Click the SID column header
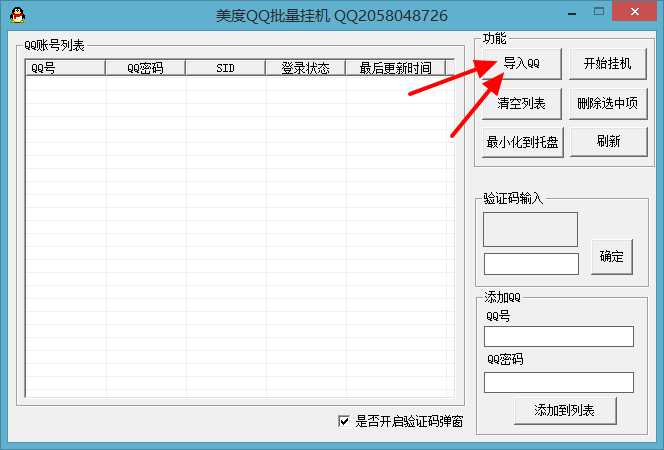Viewport: 664px width, 450px height. click(225, 68)
